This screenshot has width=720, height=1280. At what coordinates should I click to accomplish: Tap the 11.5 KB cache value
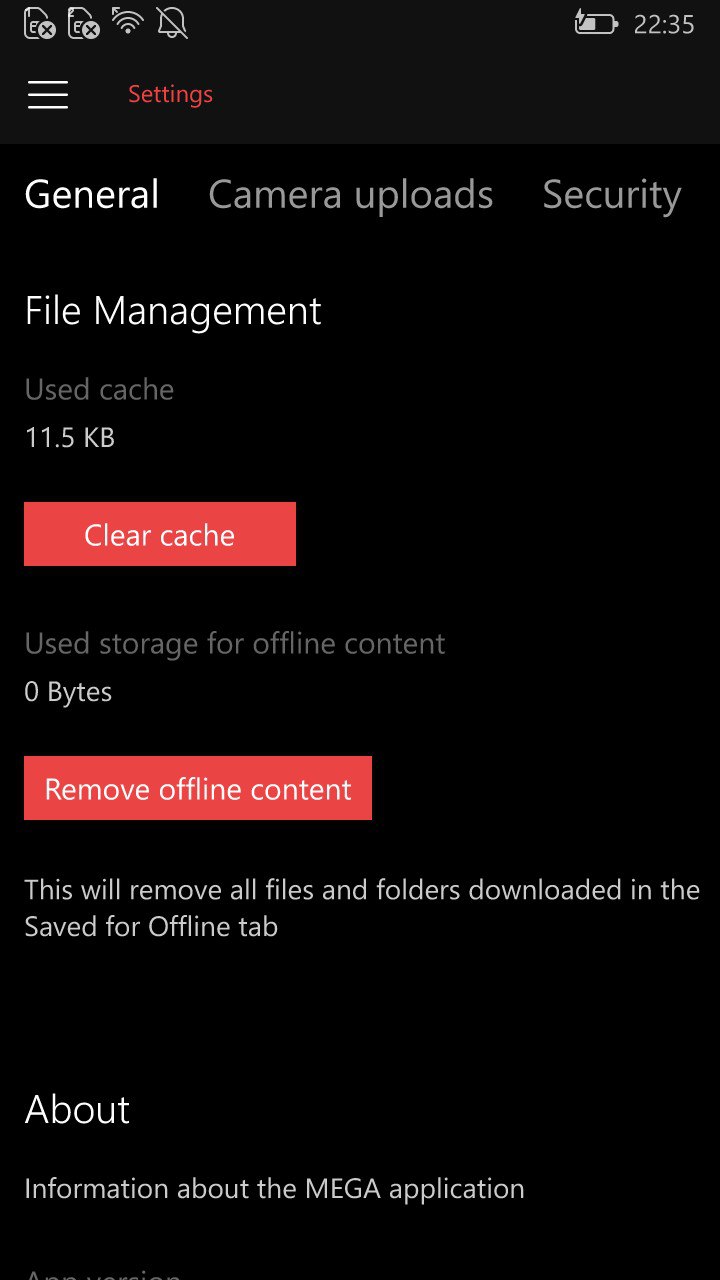click(70, 437)
